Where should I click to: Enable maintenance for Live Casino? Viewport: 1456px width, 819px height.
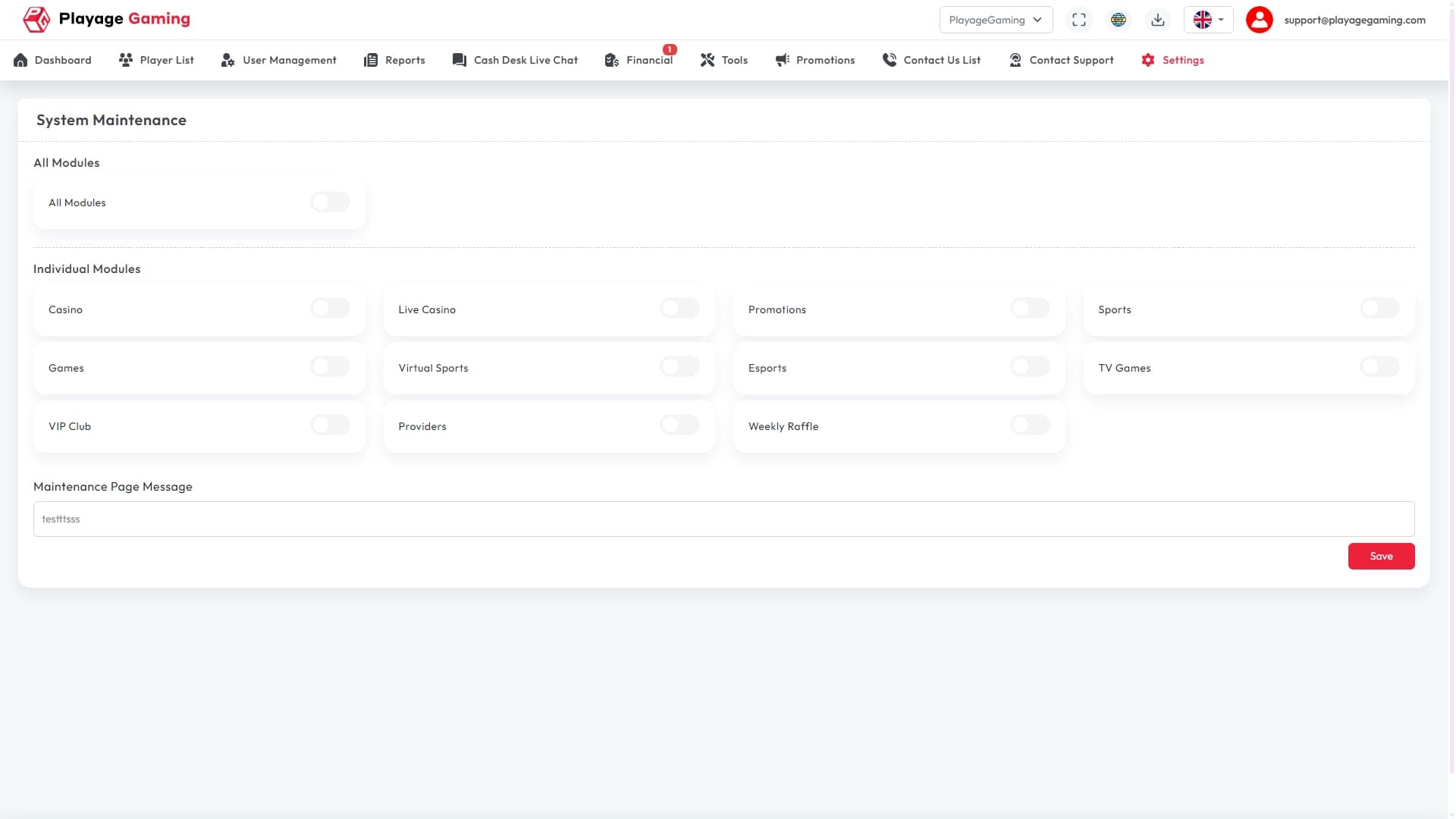679,308
